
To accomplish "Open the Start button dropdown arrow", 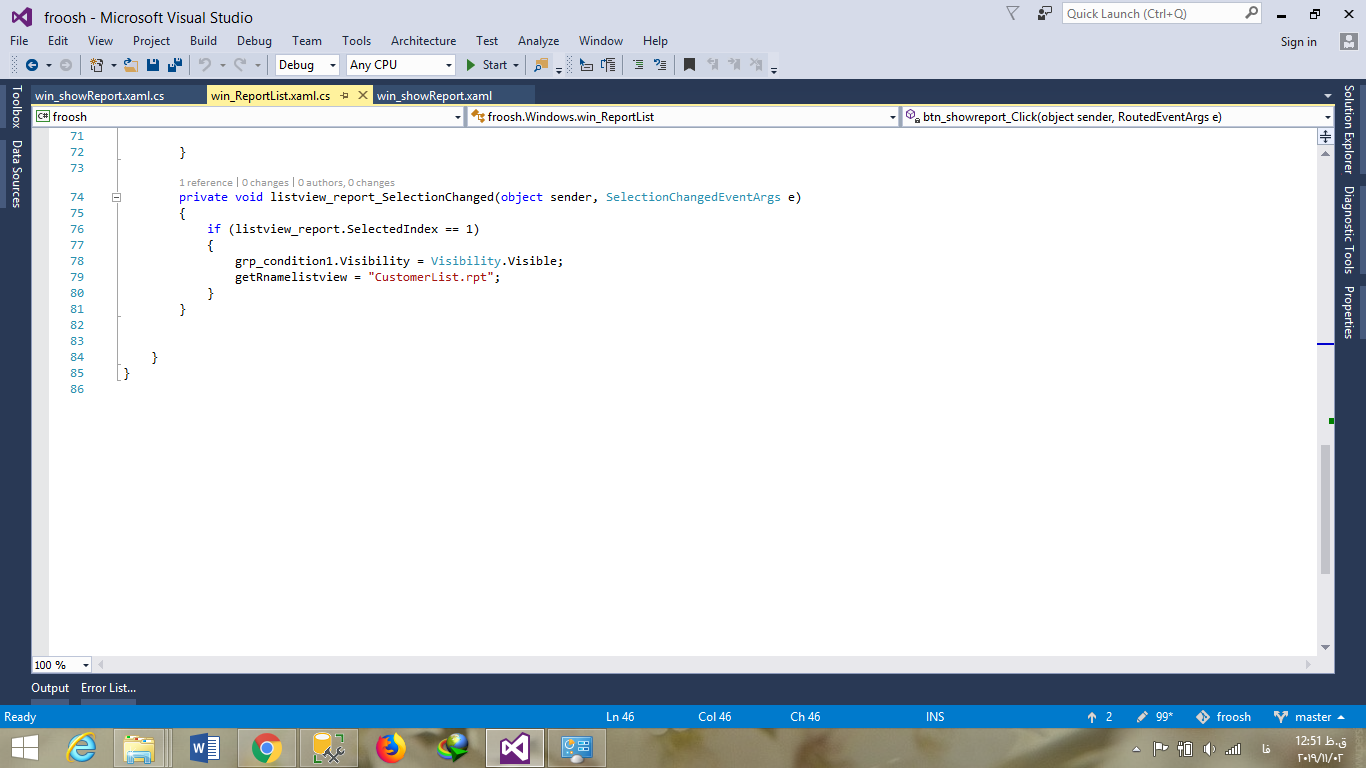I will point(516,65).
